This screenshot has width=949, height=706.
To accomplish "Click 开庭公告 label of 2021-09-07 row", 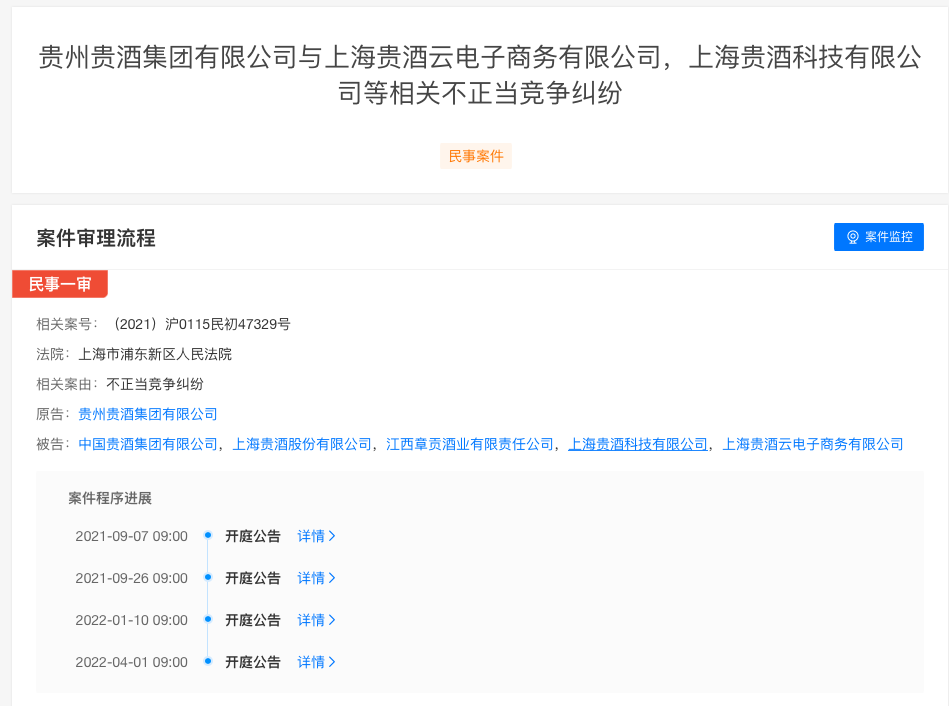I will [253, 536].
